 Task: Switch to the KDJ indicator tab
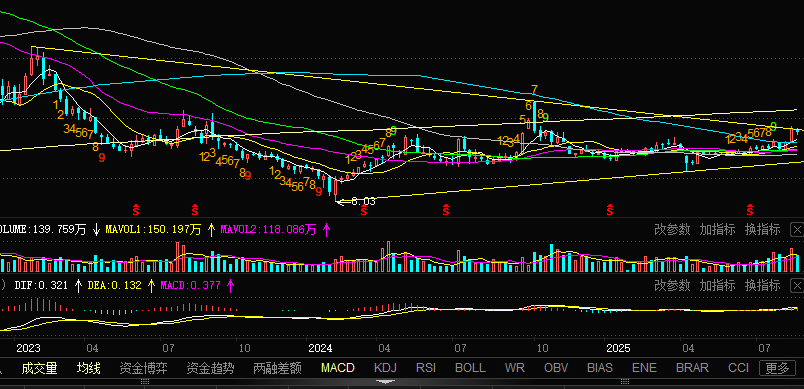[x=385, y=367]
